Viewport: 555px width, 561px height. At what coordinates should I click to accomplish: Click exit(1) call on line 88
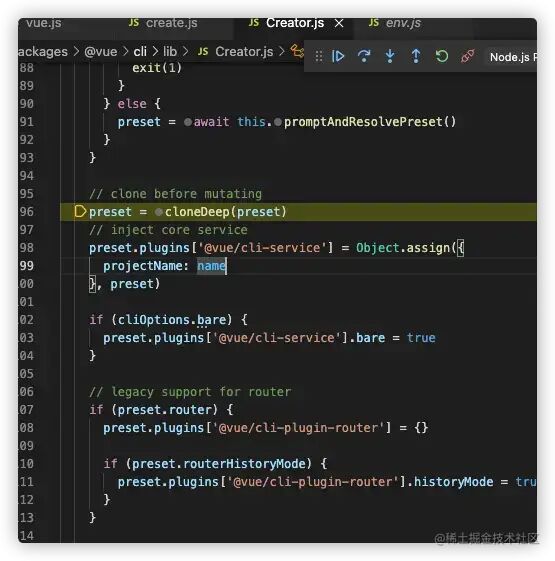tap(157, 68)
